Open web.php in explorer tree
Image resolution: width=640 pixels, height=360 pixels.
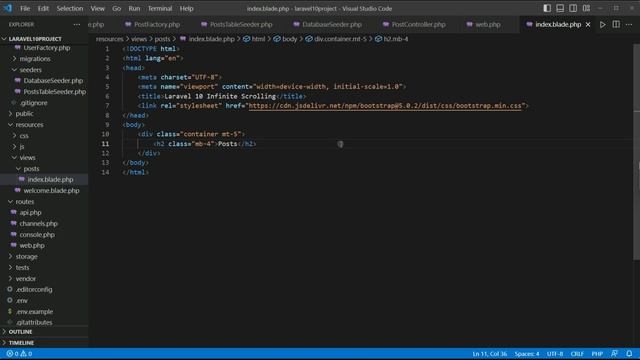(x=32, y=246)
